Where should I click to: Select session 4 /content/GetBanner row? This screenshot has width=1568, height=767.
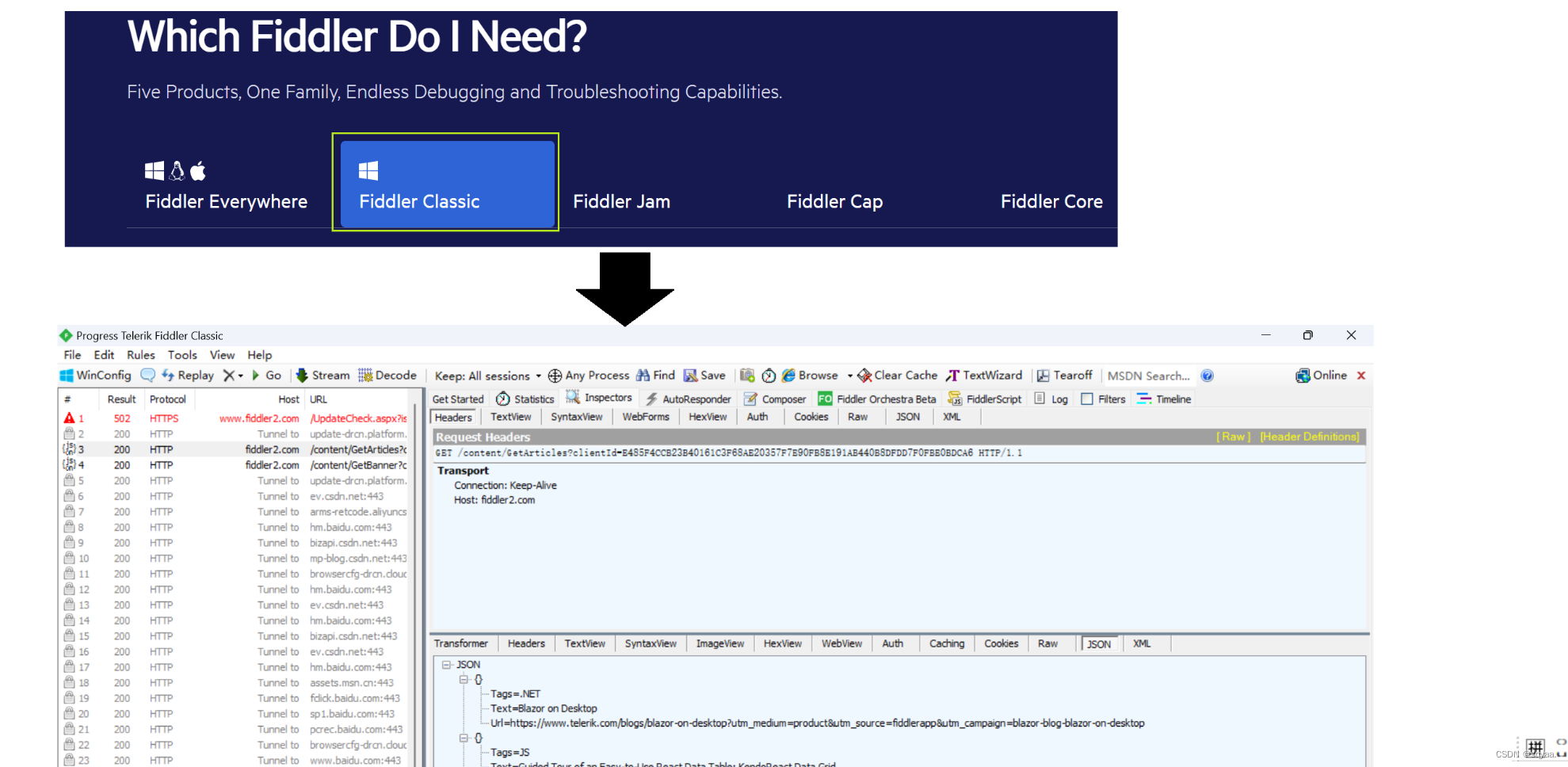click(236, 465)
